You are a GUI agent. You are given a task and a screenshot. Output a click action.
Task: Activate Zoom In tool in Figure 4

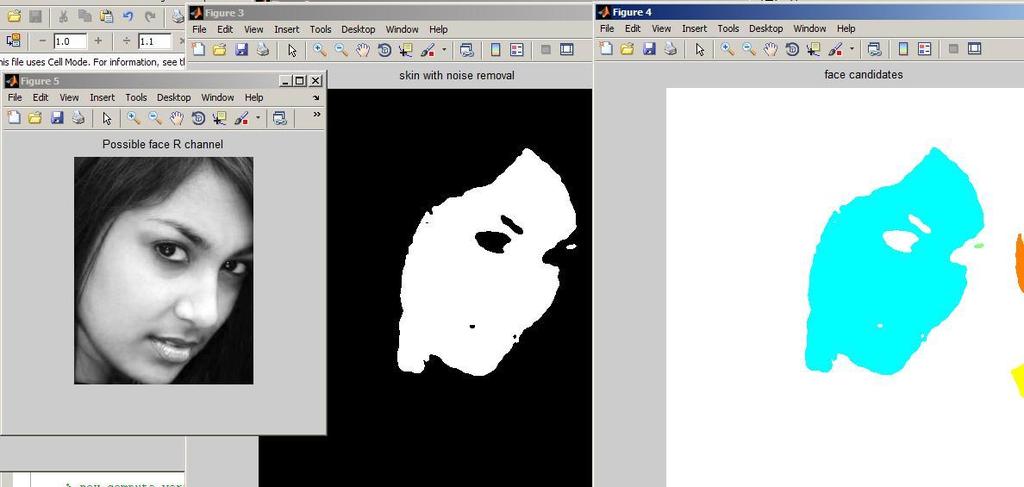click(x=728, y=48)
